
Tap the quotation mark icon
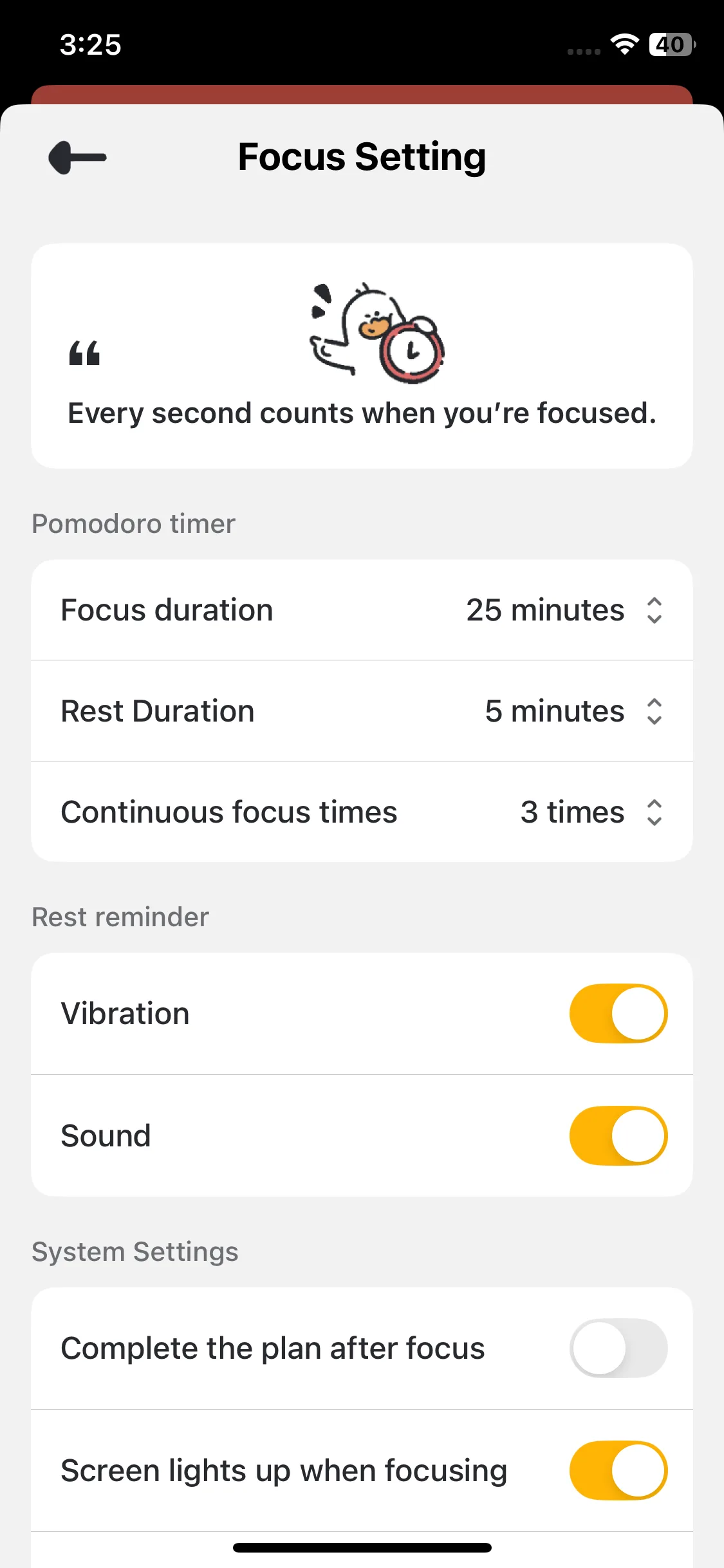coord(85,353)
